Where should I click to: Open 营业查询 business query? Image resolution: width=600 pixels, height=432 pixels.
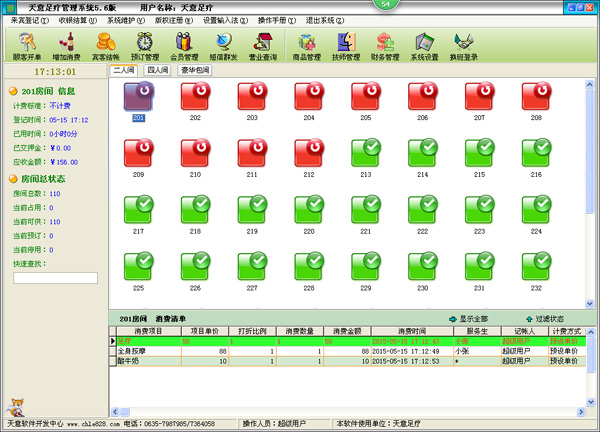(263, 46)
